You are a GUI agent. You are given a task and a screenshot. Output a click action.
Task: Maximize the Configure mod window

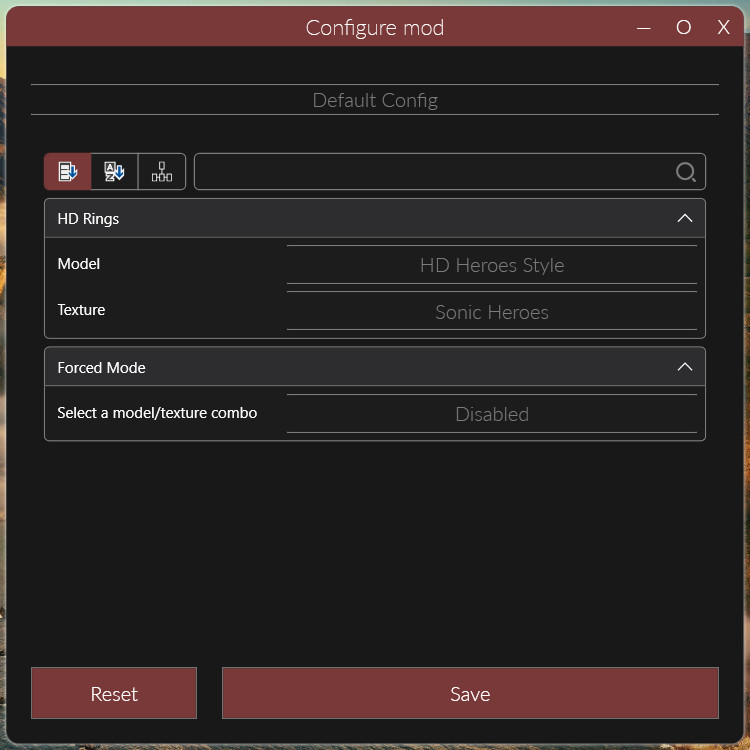click(x=684, y=28)
